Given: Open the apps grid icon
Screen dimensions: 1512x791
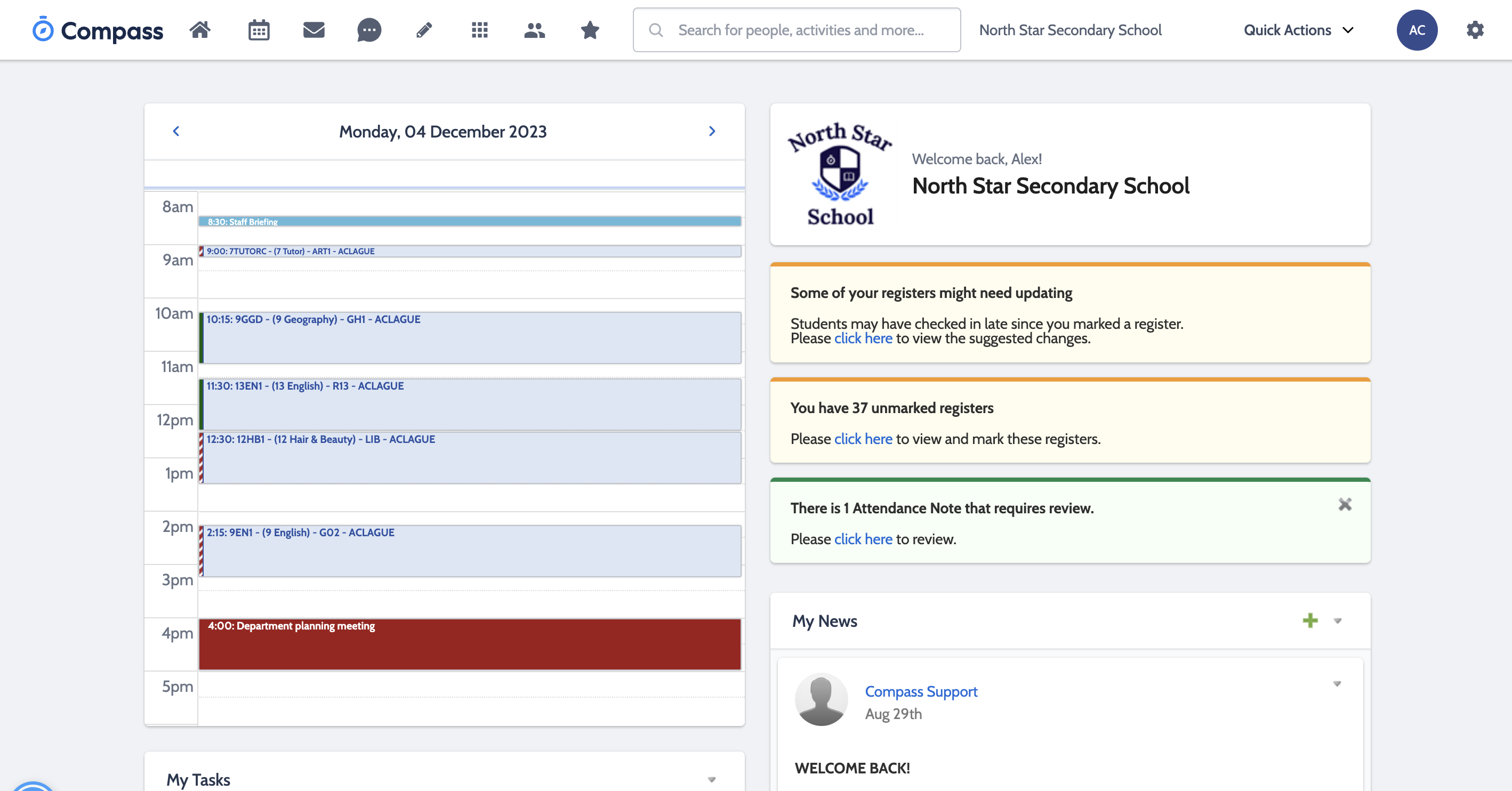Looking at the screenshot, I should pos(479,30).
